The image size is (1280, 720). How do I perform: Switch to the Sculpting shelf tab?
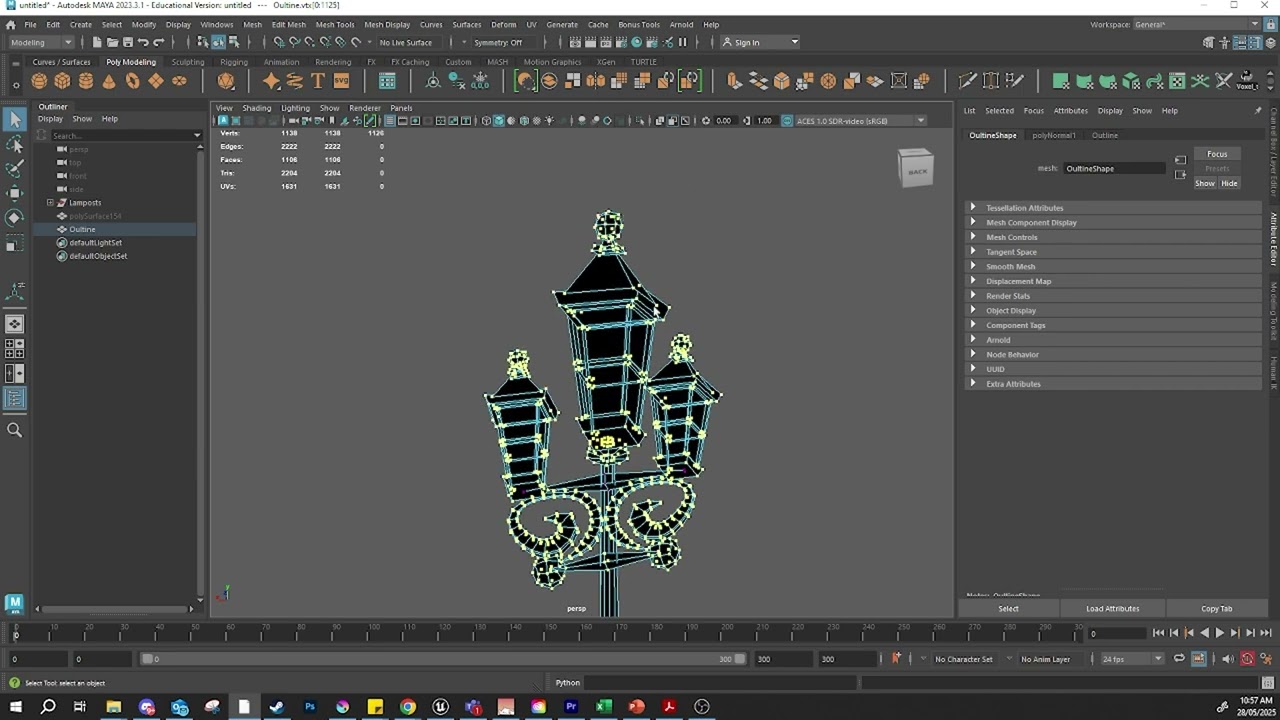pyautogui.click(x=187, y=62)
